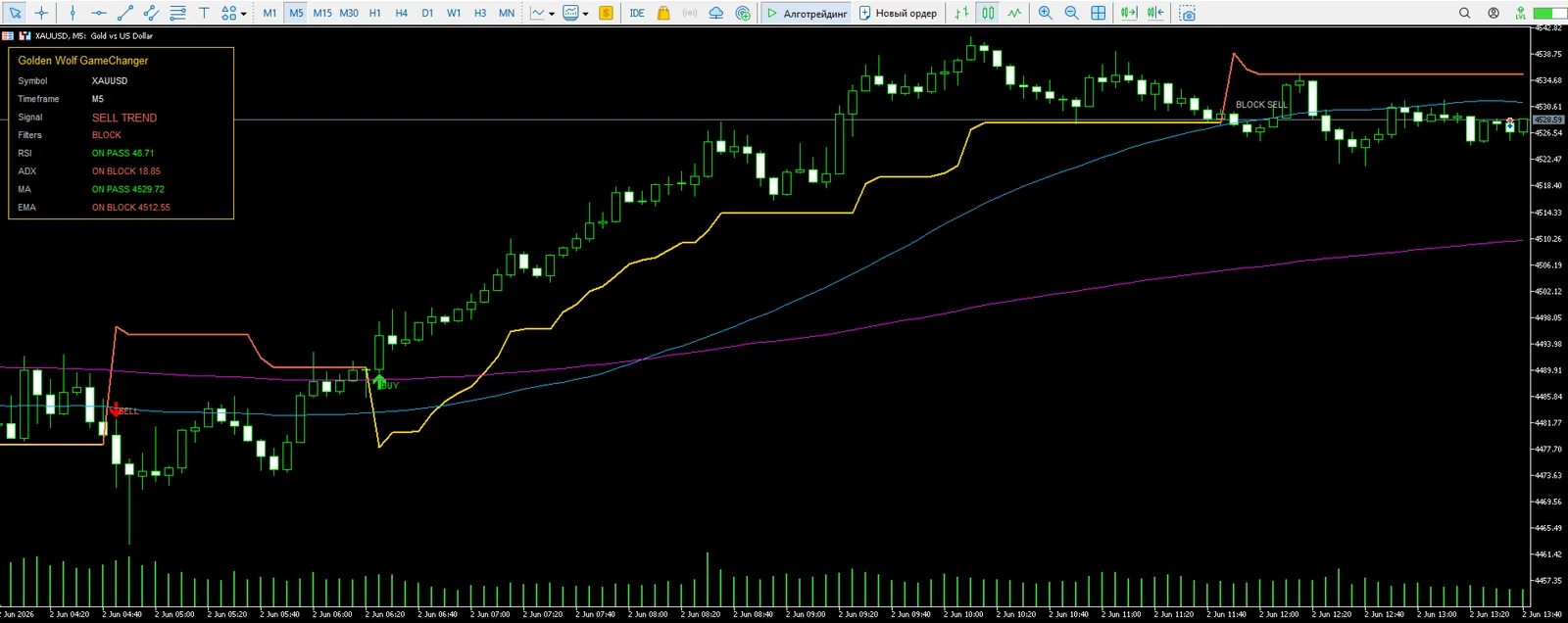Draw a vertical line on the chart
Screen dimensions: 1568x623
[73, 13]
